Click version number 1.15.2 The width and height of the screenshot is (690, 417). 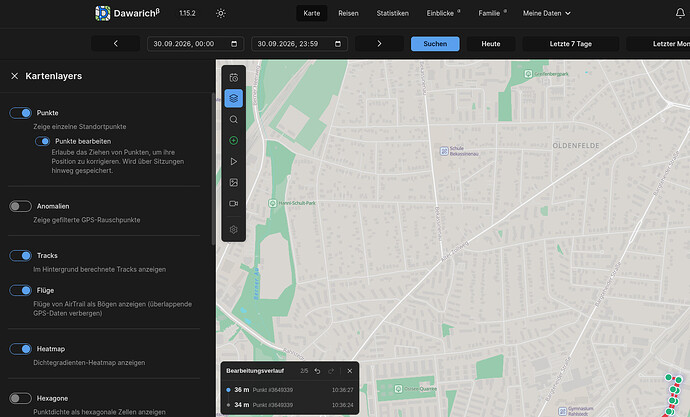click(187, 13)
